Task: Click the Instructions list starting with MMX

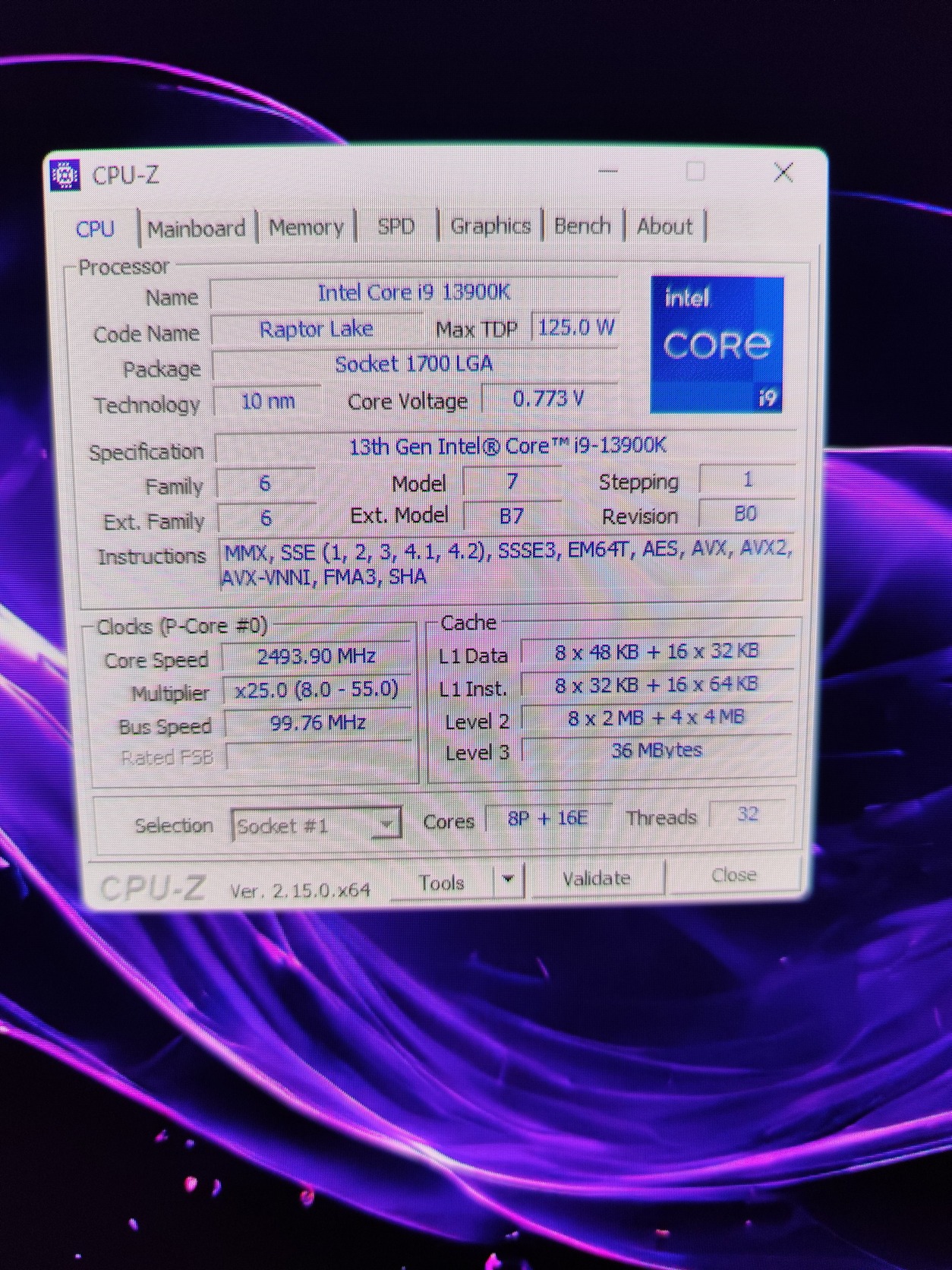Action: click(x=507, y=563)
